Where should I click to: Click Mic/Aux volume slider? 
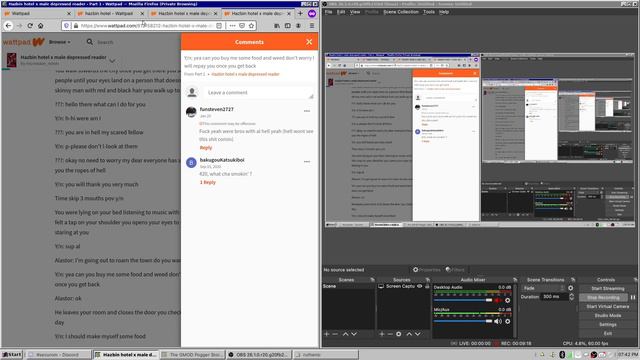tap(463, 321)
